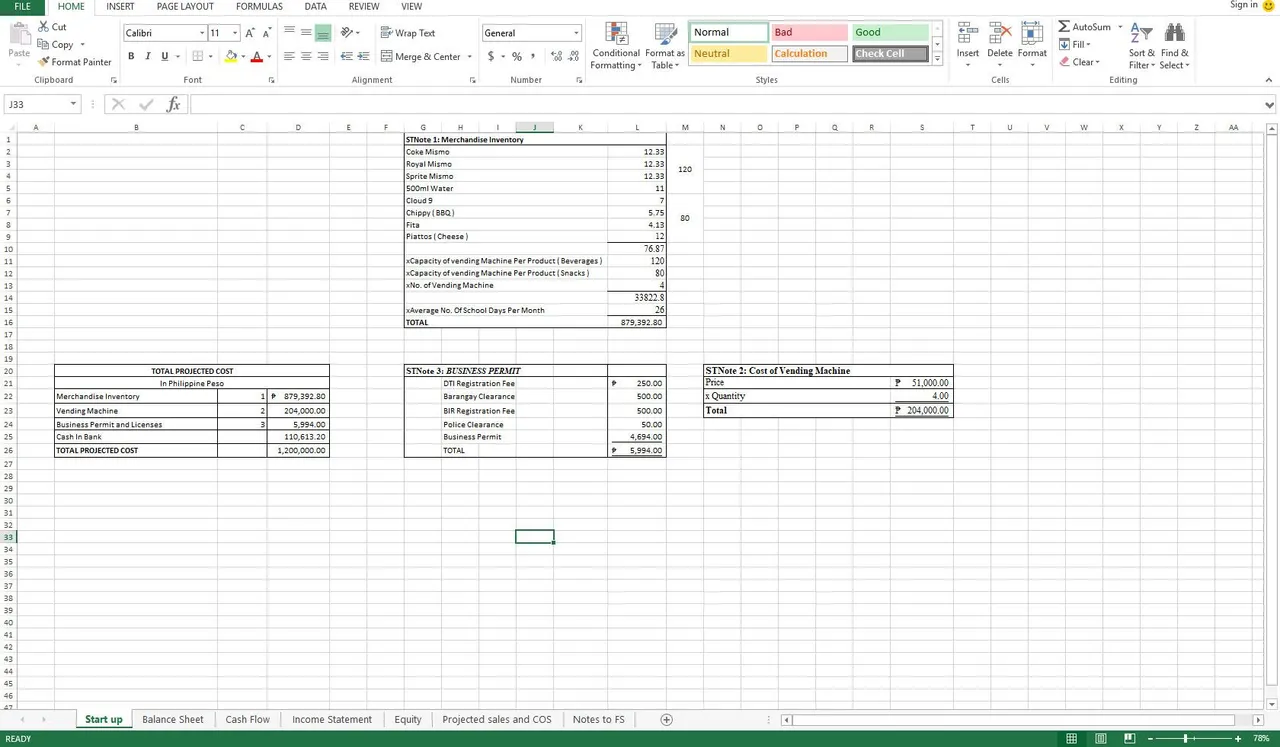Switch to the INSERT ribbon tab
The width and height of the screenshot is (1280, 747).
tap(120, 6)
